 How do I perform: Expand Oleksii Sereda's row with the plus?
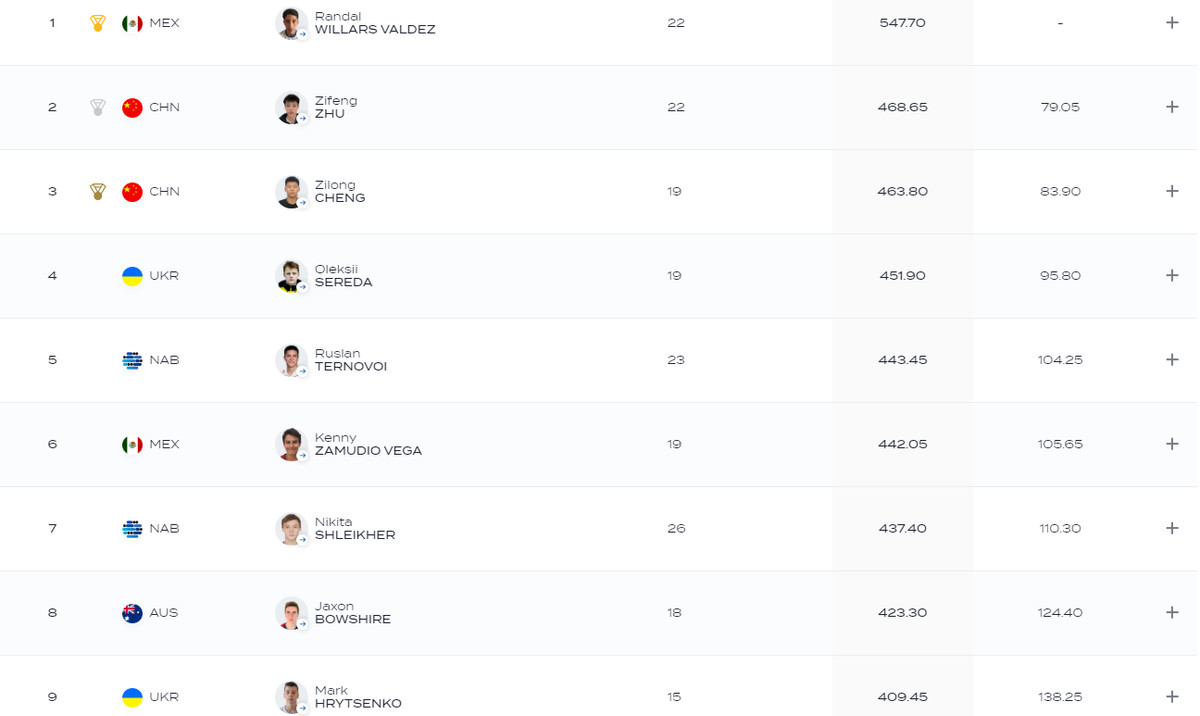click(1172, 276)
